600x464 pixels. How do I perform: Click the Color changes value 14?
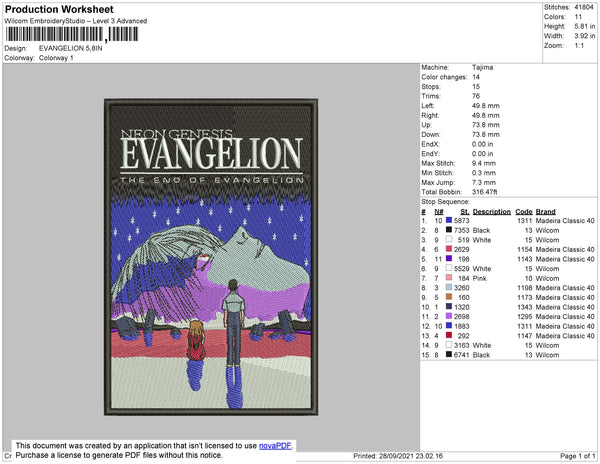point(476,77)
